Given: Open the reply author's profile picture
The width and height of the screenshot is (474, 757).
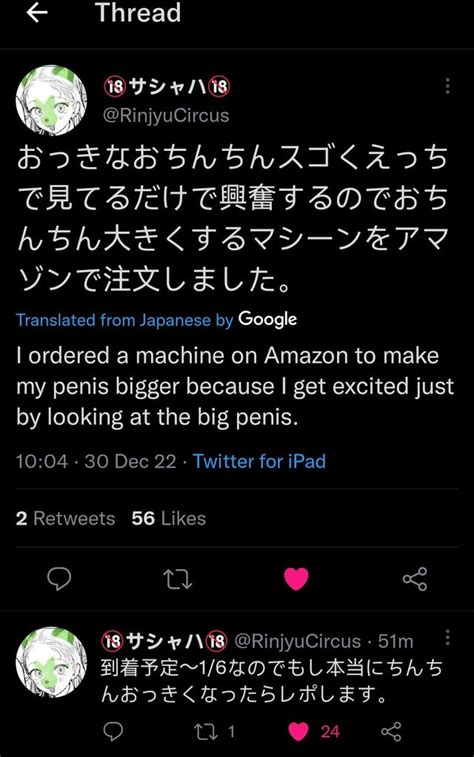Looking at the screenshot, I should point(51,662).
